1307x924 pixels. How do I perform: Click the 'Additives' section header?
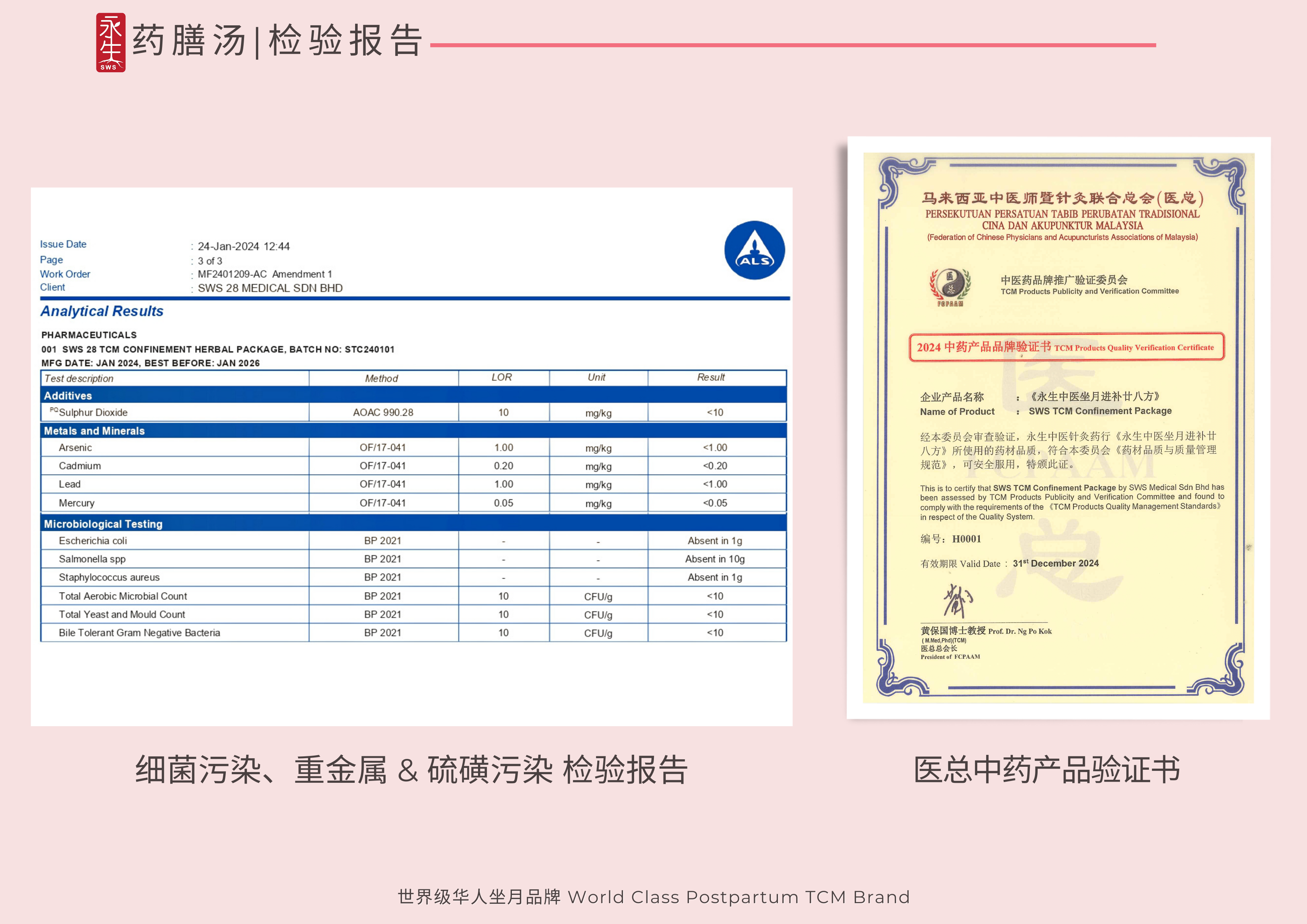pos(413,395)
